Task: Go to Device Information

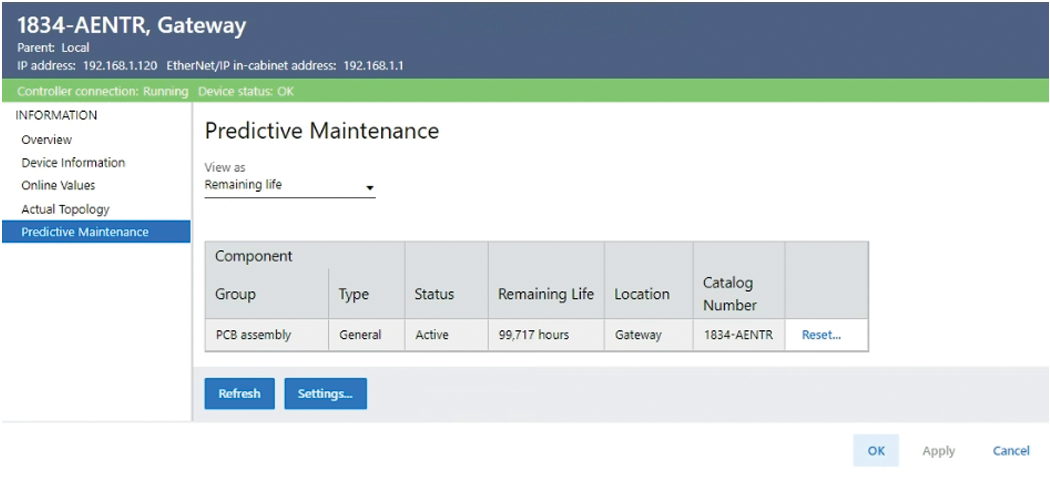Action: point(73,163)
